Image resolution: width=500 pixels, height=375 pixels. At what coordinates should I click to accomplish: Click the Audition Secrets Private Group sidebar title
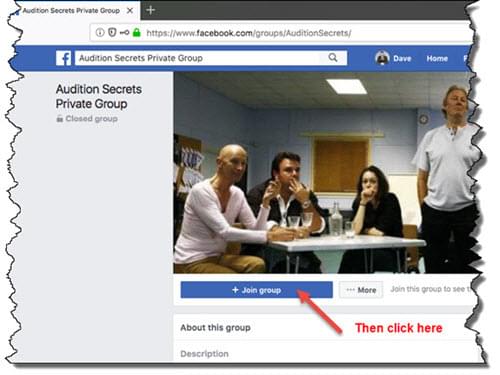pyautogui.click(x=99, y=96)
